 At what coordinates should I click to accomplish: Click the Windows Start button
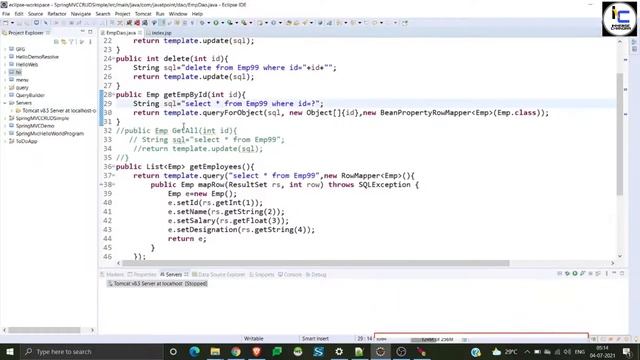pos(10,351)
